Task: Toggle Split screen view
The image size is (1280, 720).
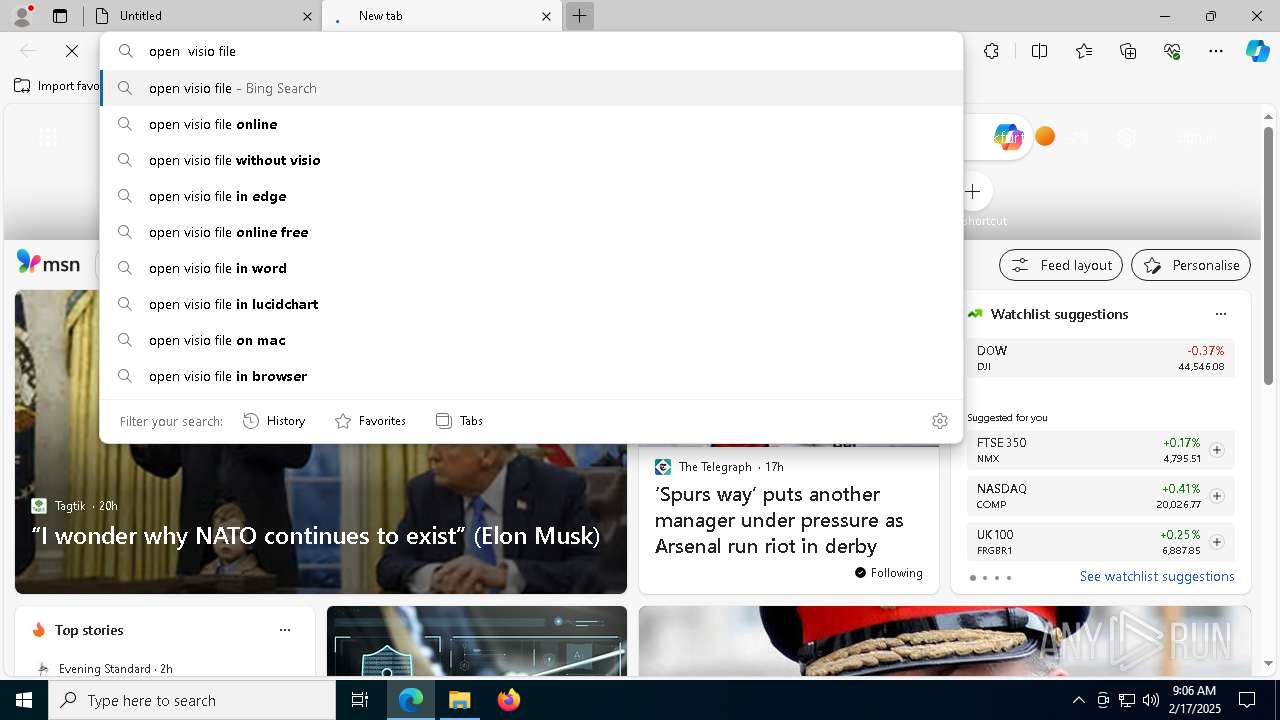Action: tap(1039, 51)
